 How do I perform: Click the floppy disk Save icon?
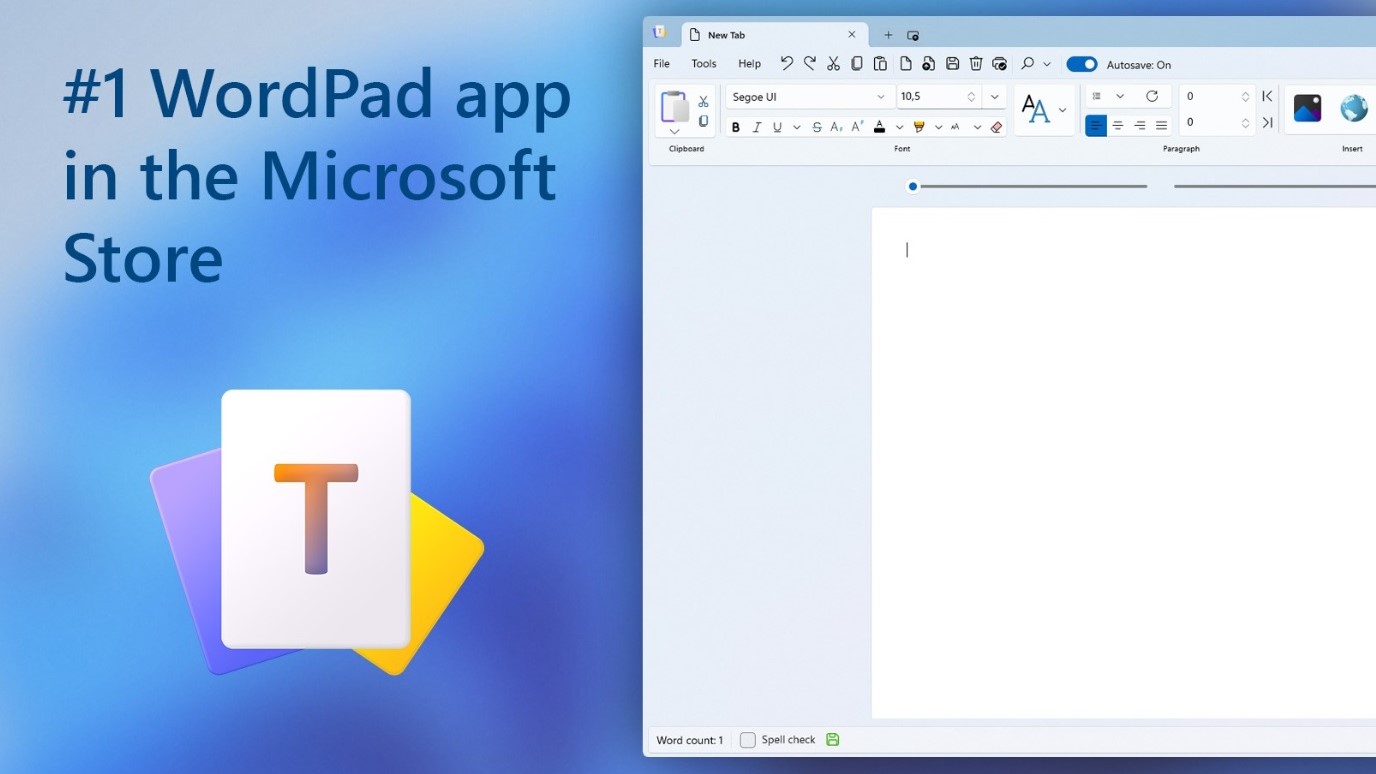[952, 64]
